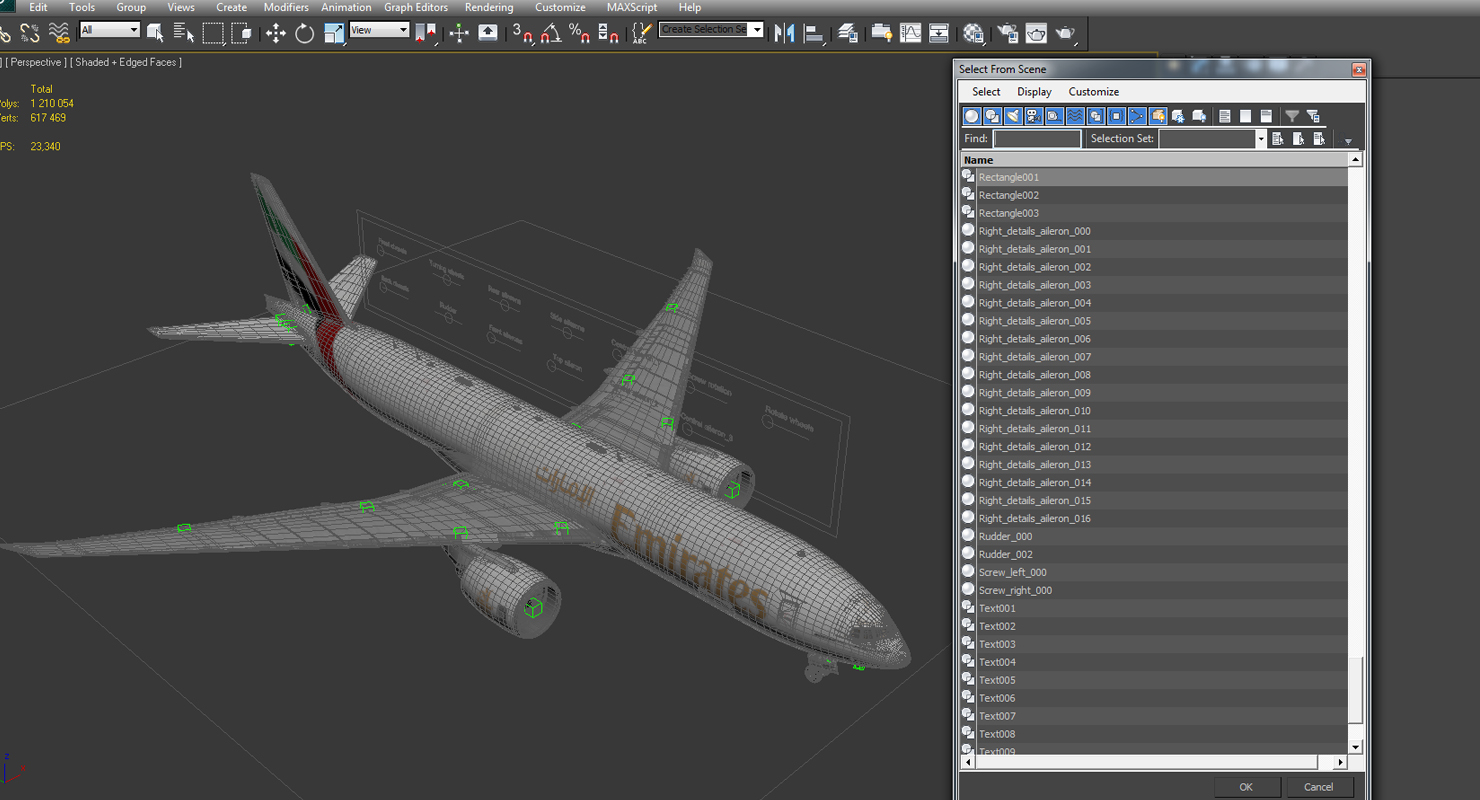Click the Perspective viewport label
Image resolution: width=1480 pixels, height=800 pixels.
38,62
